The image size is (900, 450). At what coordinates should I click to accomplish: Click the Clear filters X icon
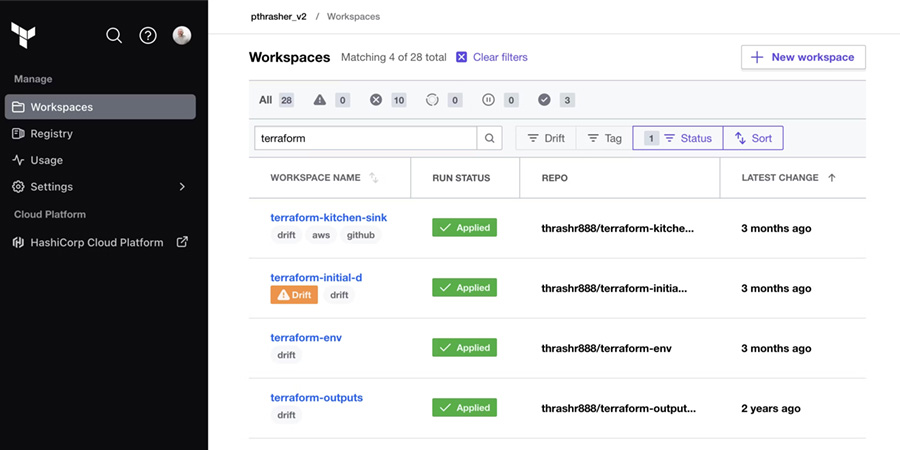pyautogui.click(x=461, y=57)
